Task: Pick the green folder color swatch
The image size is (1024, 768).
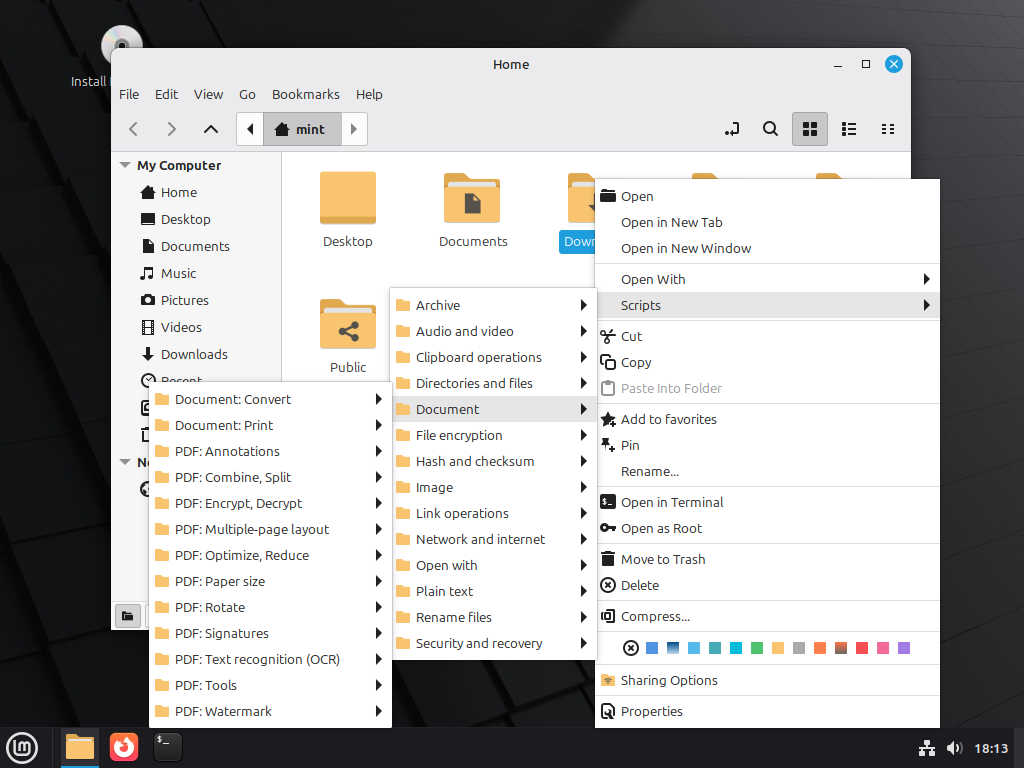Action: 757,648
